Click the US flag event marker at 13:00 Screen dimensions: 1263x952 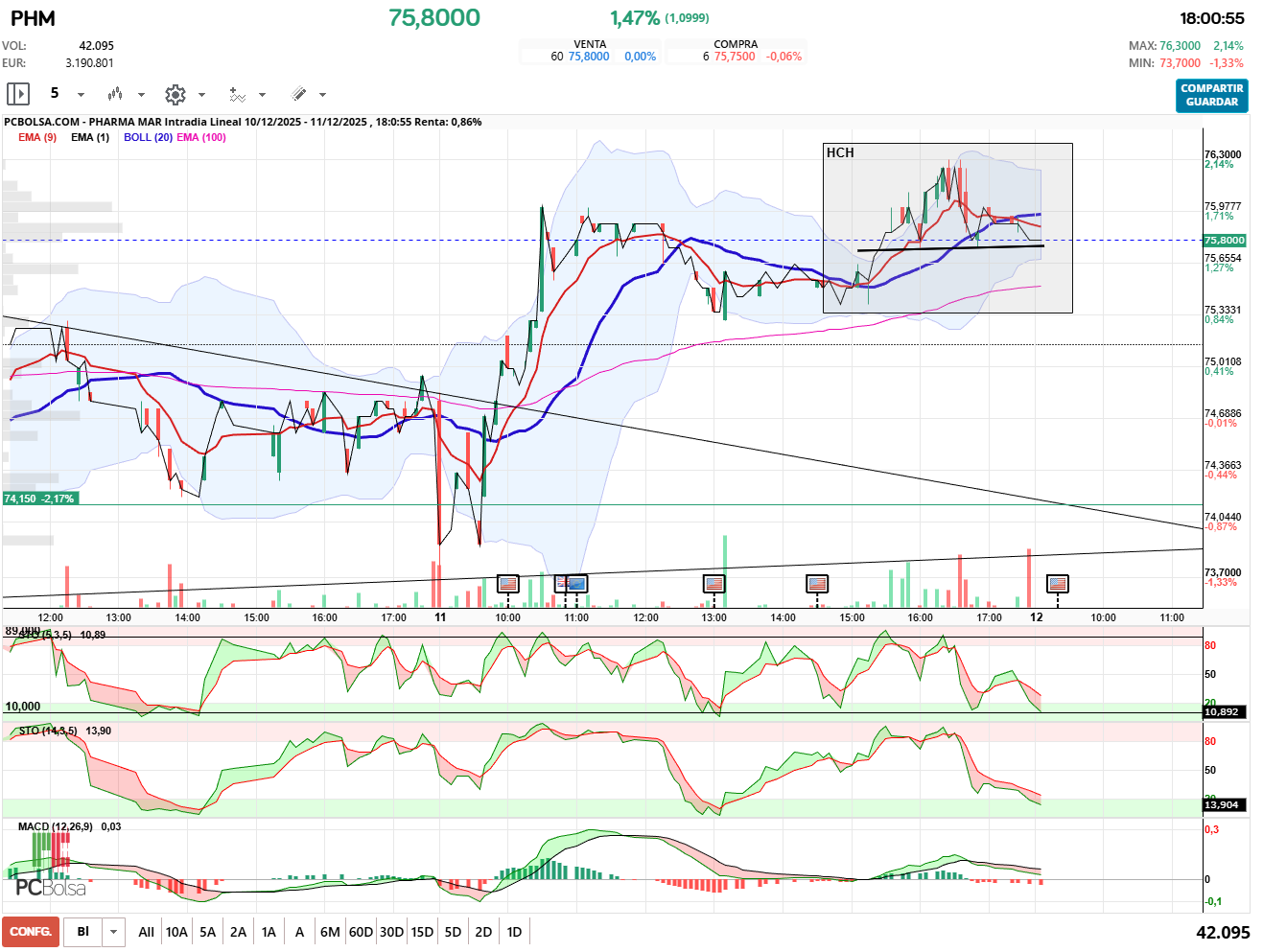(713, 583)
